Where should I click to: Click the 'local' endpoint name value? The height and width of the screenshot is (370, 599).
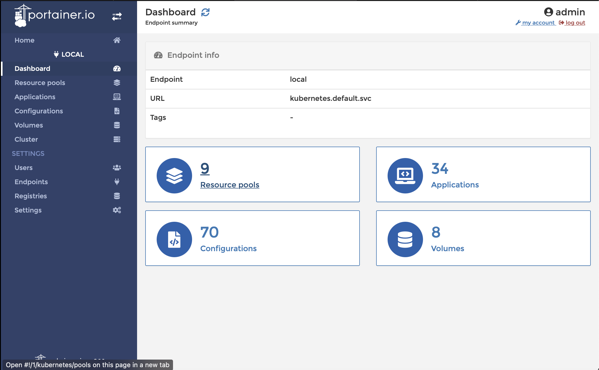(x=298, y=79)
